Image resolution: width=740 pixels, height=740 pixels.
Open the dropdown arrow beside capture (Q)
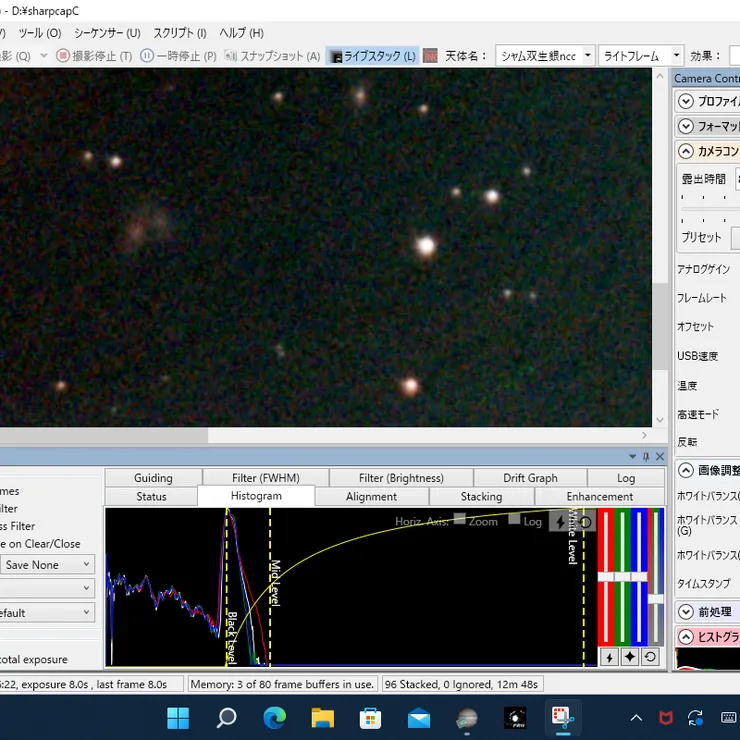[44, 56]
